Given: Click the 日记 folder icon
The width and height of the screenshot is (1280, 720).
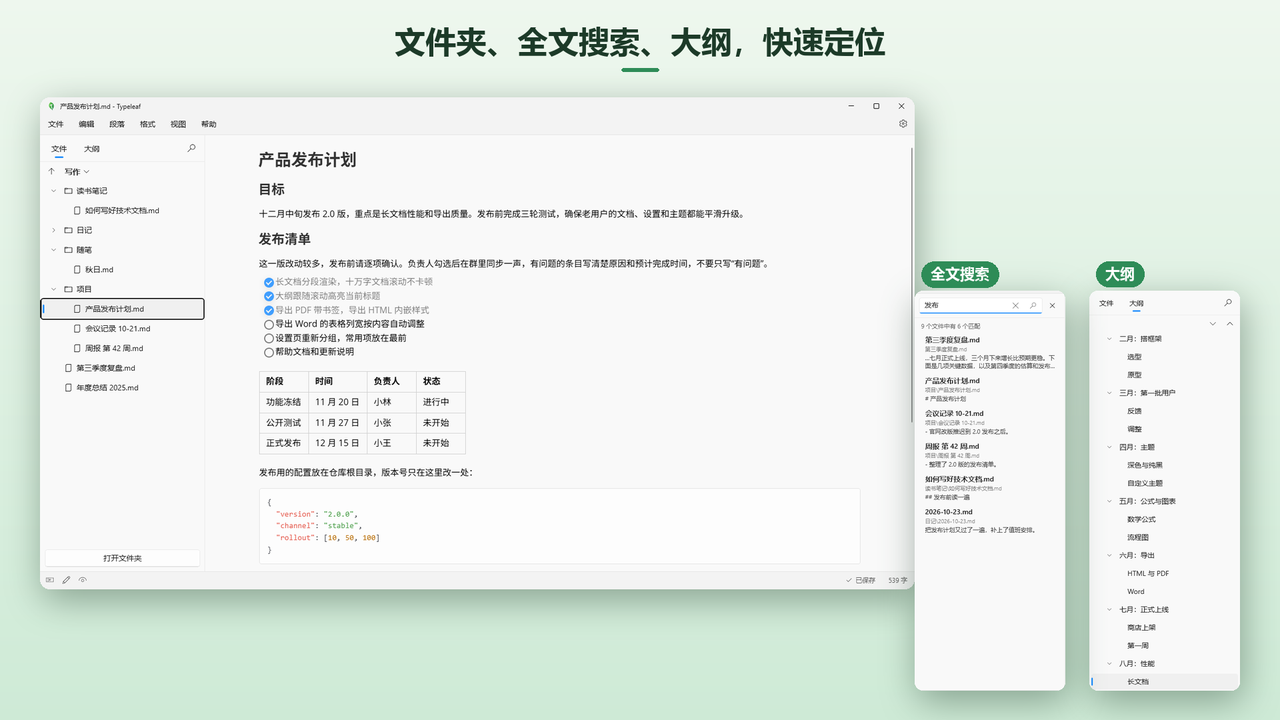Looking at the screenshot, I should coord(69,230).
